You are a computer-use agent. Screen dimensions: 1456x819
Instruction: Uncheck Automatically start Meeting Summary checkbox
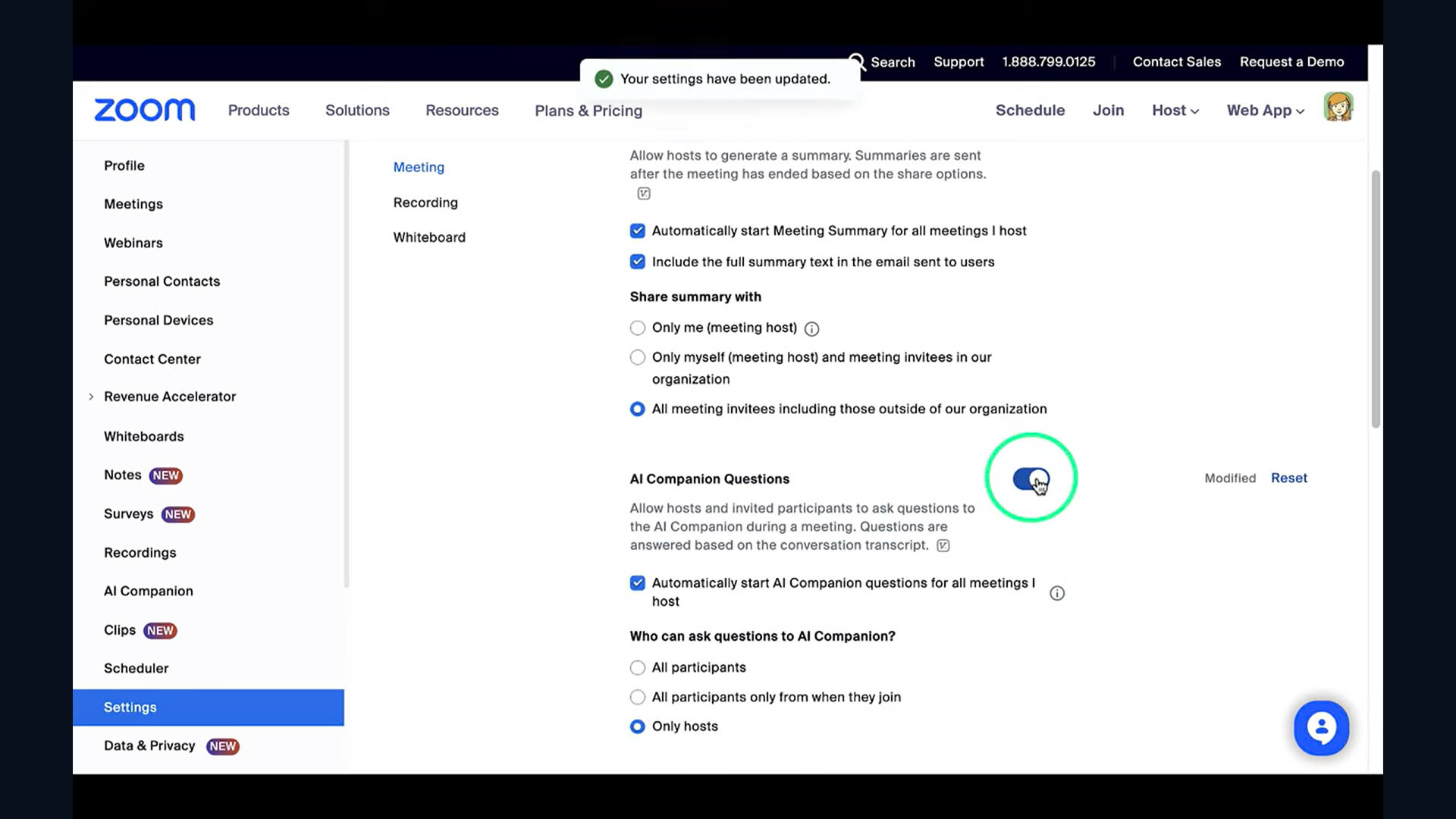tap(637, 231)
